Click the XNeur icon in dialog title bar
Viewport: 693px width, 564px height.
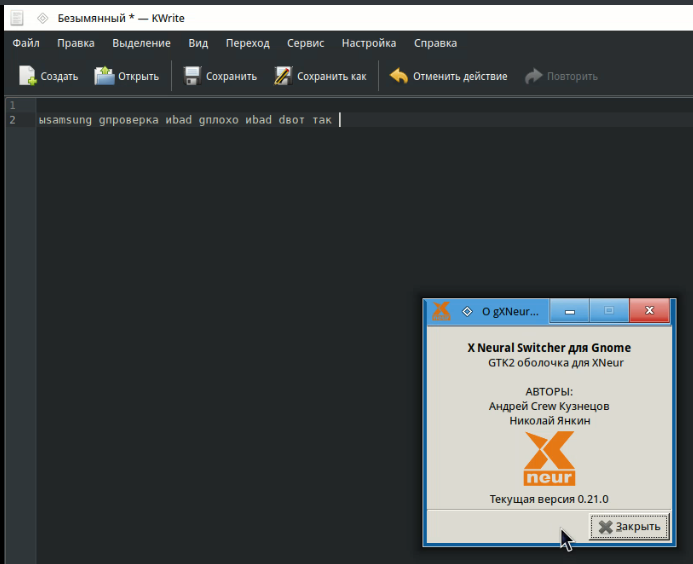pyautogui.click(x=441, y=311)
